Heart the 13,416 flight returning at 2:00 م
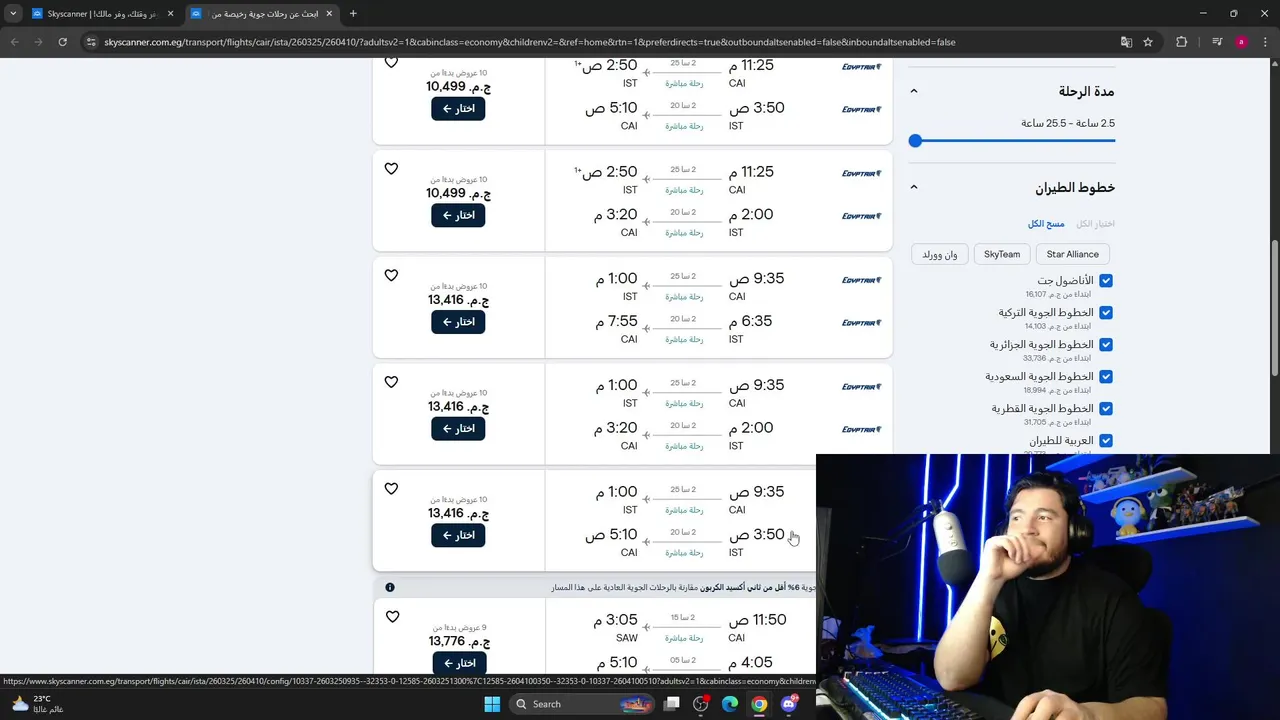The image size is (1280, 720). pyautogui.click(x=391, y=382)
